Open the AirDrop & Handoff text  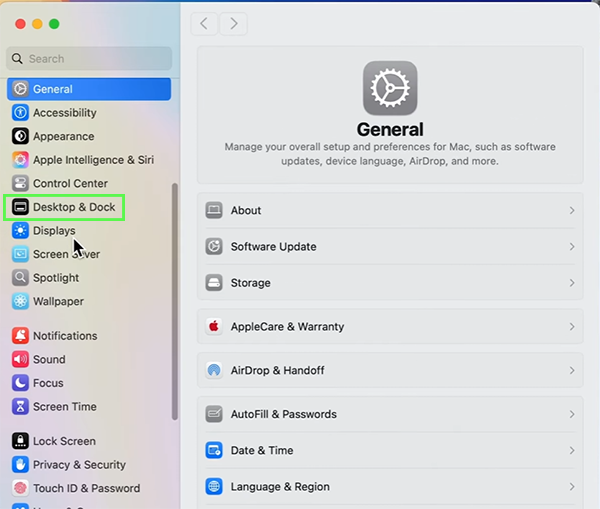tap(277, 370)
